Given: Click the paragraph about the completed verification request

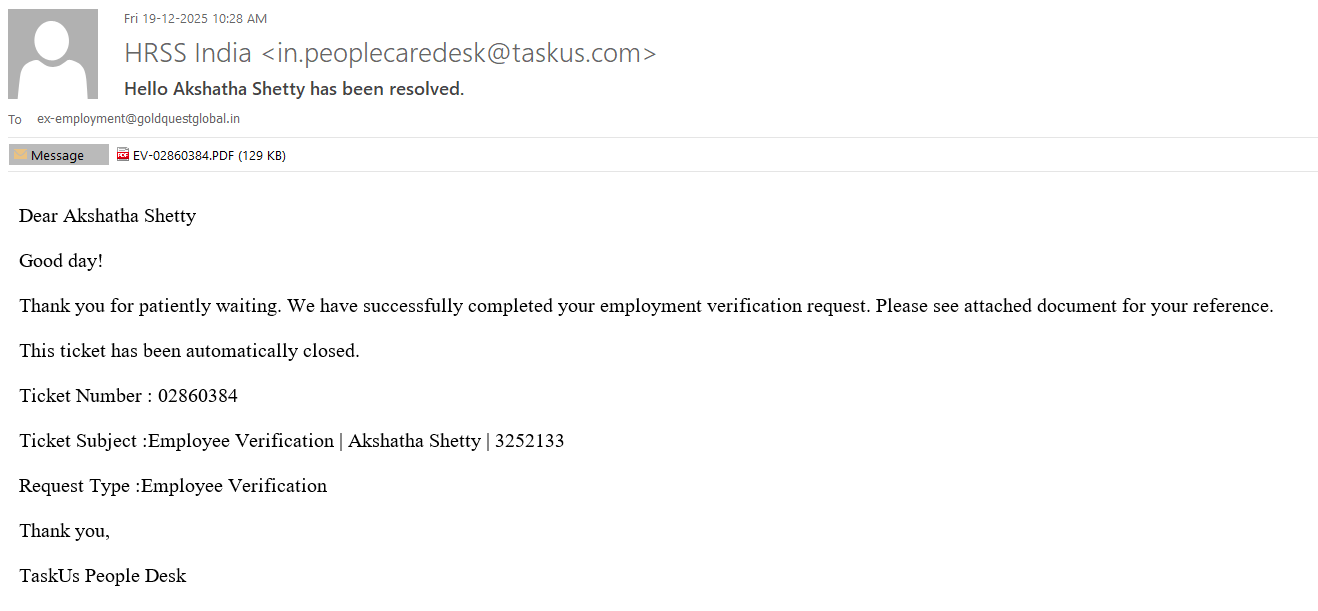Looking at the screenshot, I should (x=646, y=306).
